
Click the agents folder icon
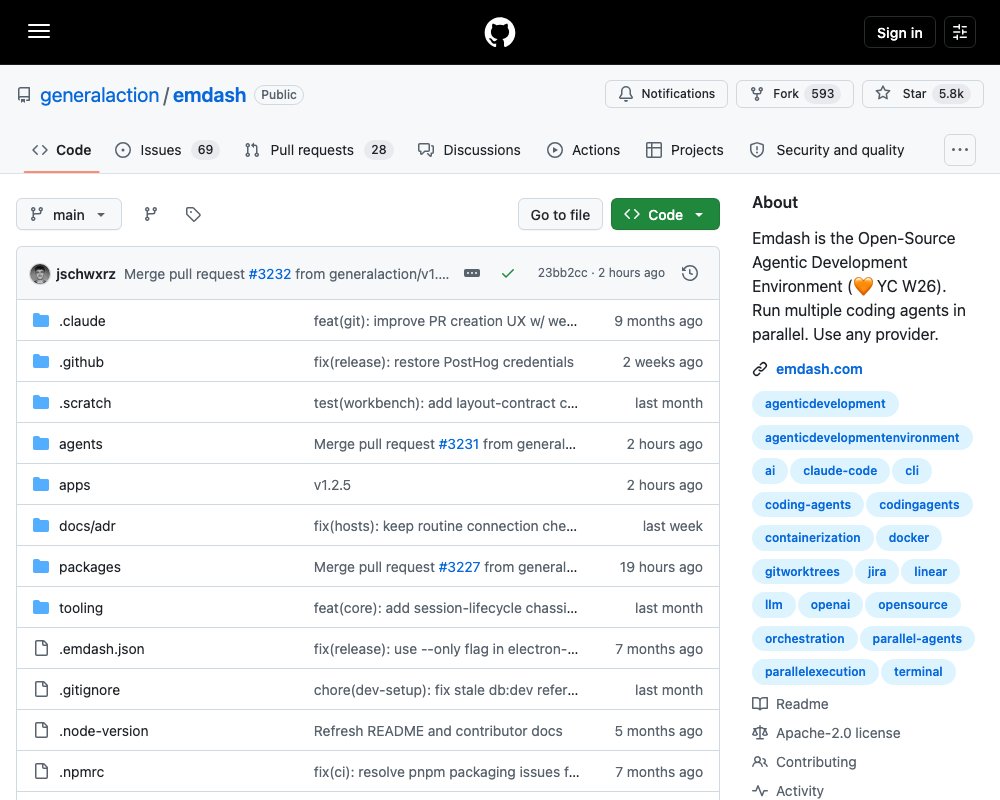41,443
